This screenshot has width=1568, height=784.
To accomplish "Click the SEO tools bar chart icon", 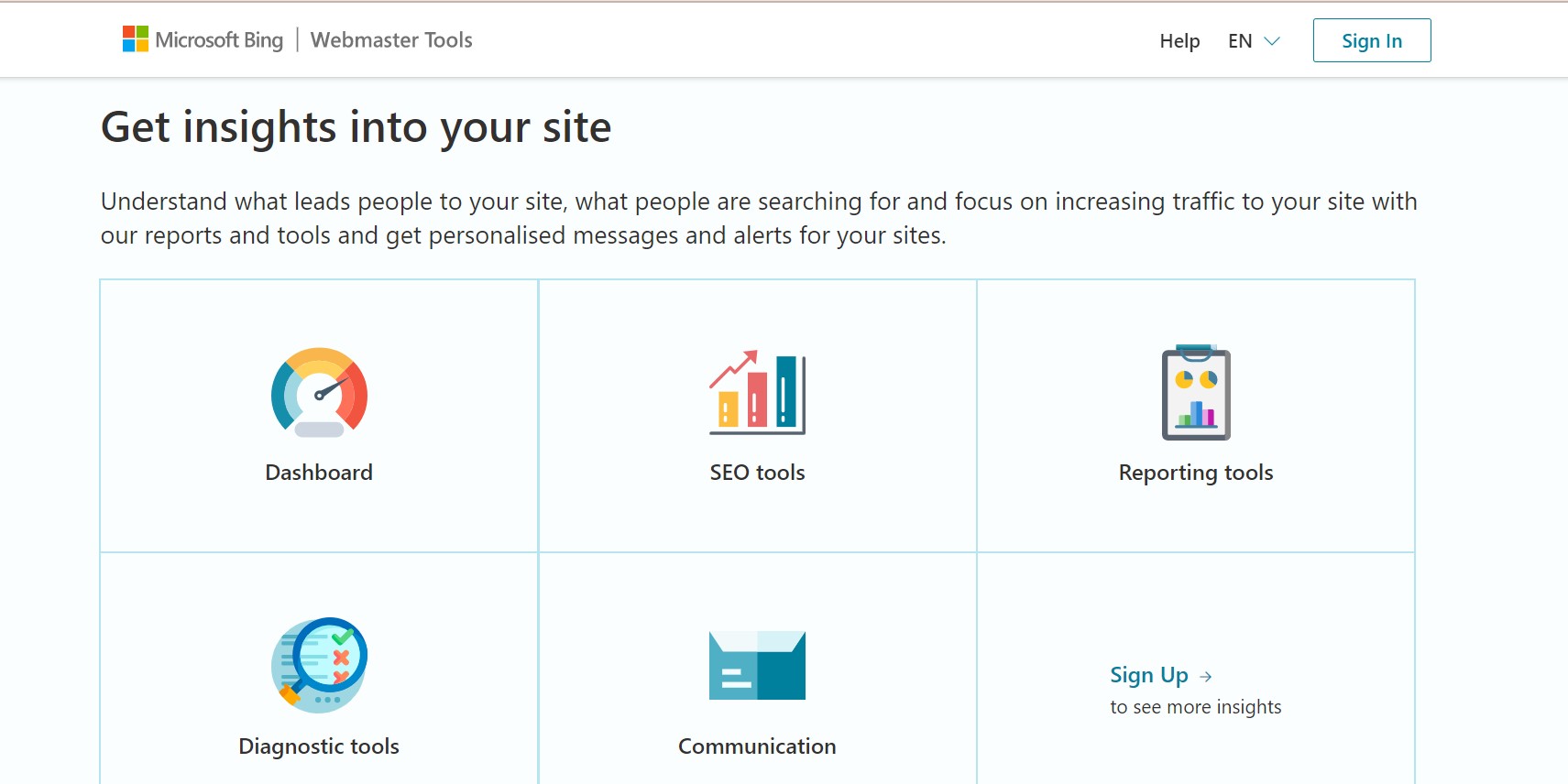I will coord(757,392).
